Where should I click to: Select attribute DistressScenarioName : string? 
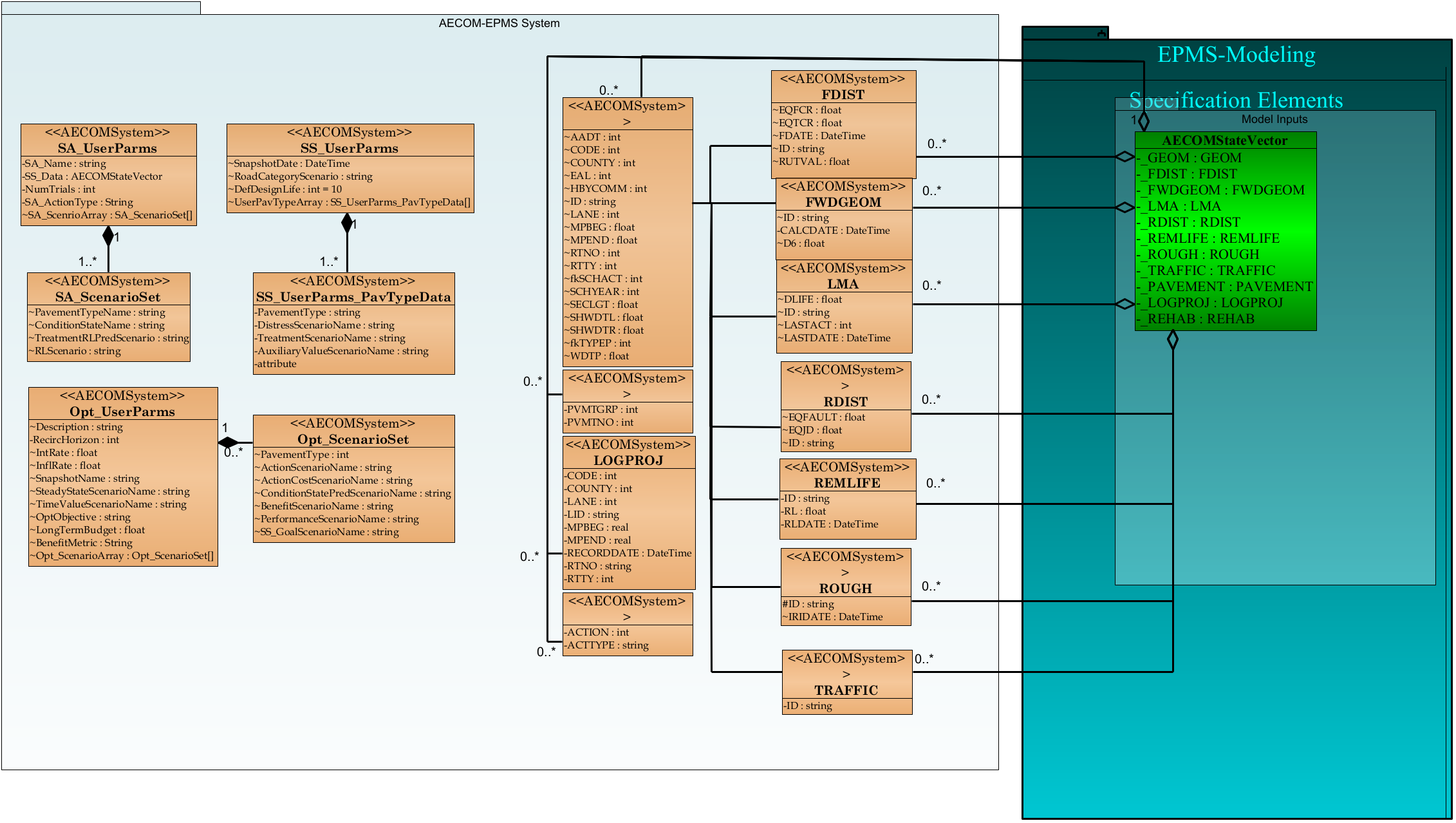click(x=324, y=325)
